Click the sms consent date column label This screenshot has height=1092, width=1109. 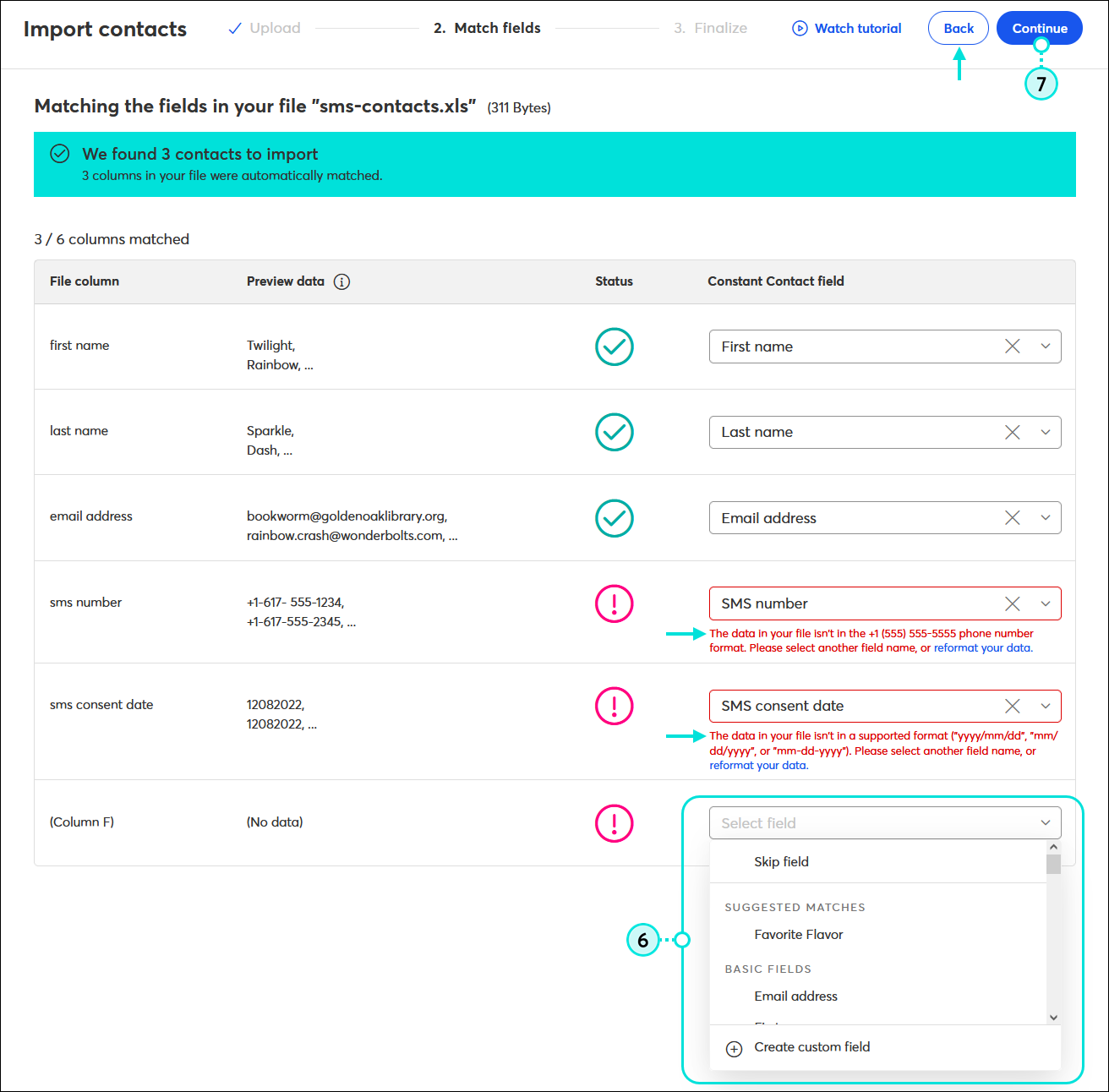(101, 705)
